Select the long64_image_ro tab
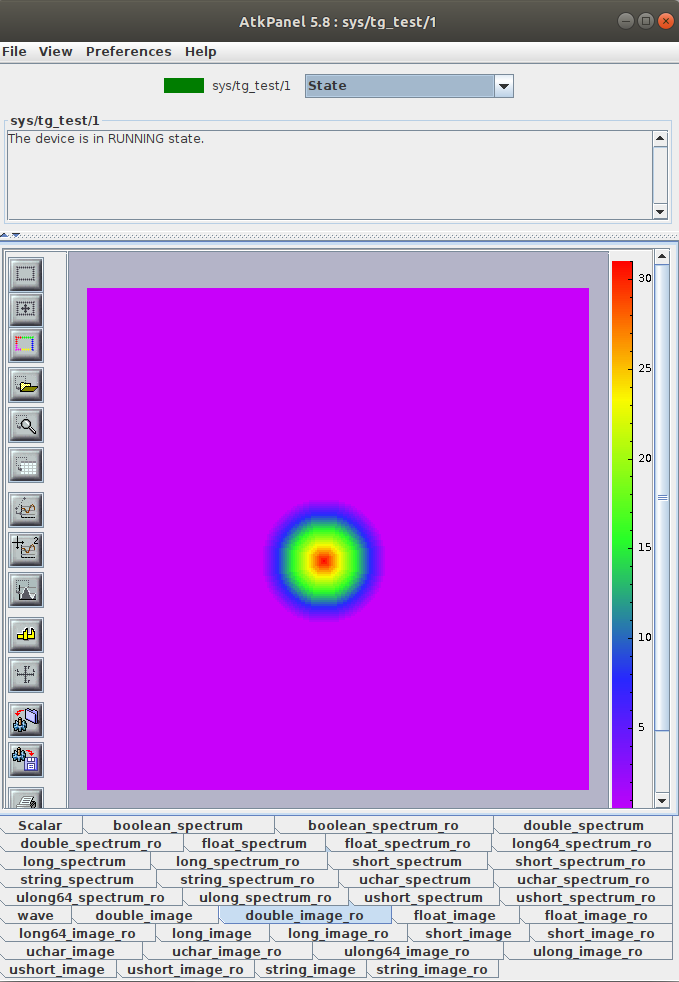The image size is (679, 982). pyautogui.click(x=77, y=934)
